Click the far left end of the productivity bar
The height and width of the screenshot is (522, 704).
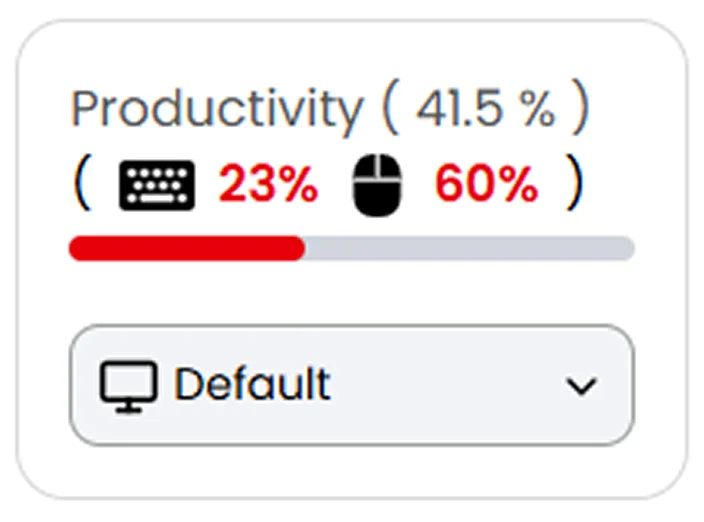pyautogui.click(x=75, y=248)
